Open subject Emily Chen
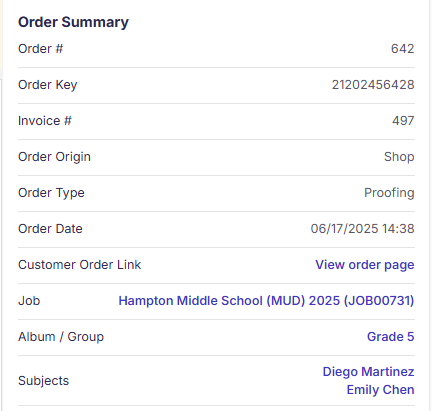Screen dimensions: 432x411 click(380, 390)
